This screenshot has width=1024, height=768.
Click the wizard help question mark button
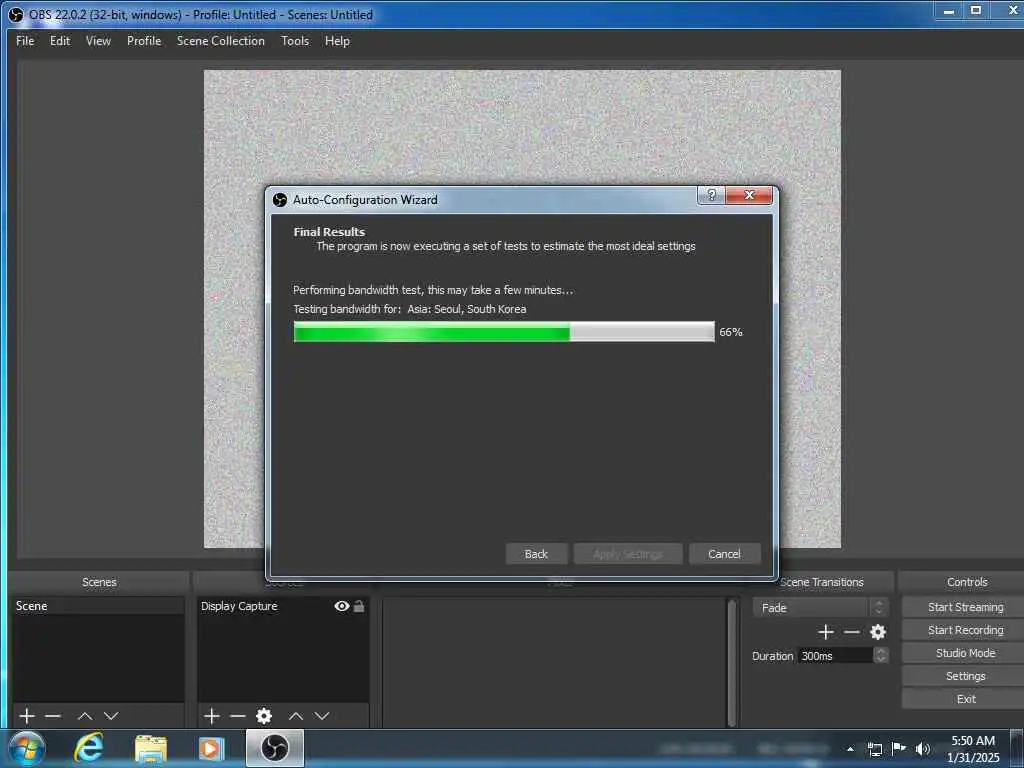[x=711, y=195]
